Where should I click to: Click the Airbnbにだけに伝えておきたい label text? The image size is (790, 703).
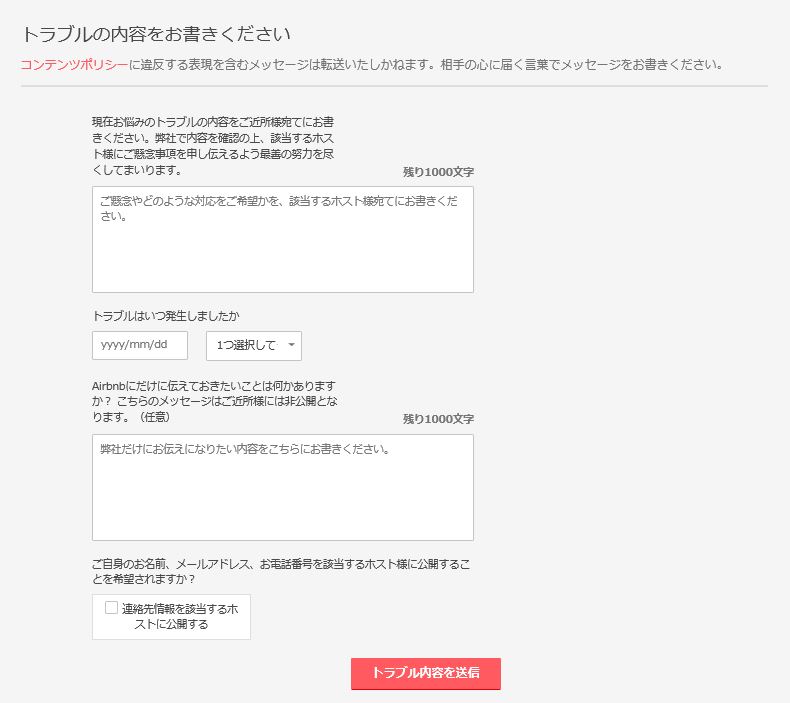[215, 401]
